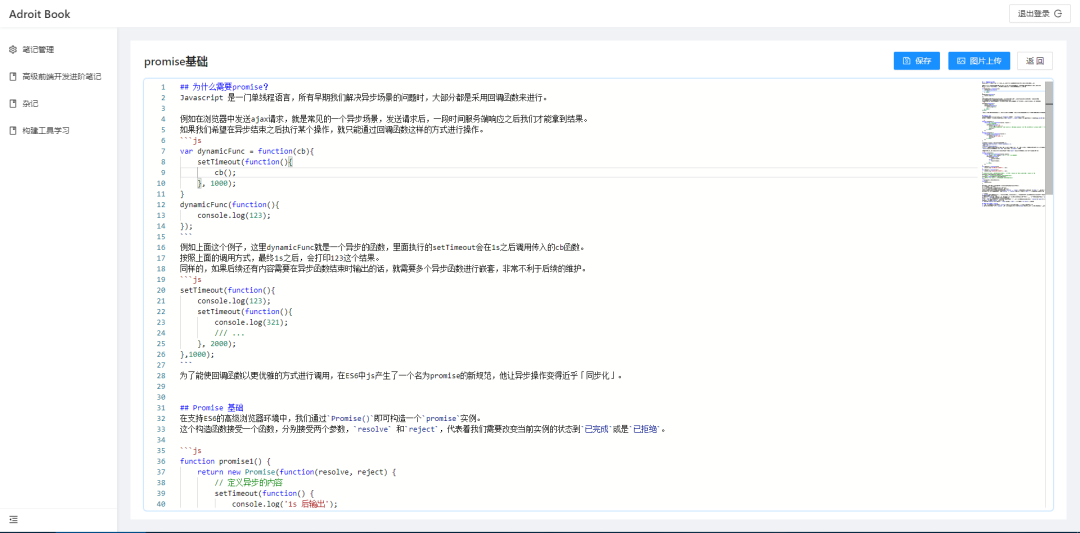This screenshot has width=1080, height=533.
Task: Click the Adroit Book logo title
Action: click(39, 14)
